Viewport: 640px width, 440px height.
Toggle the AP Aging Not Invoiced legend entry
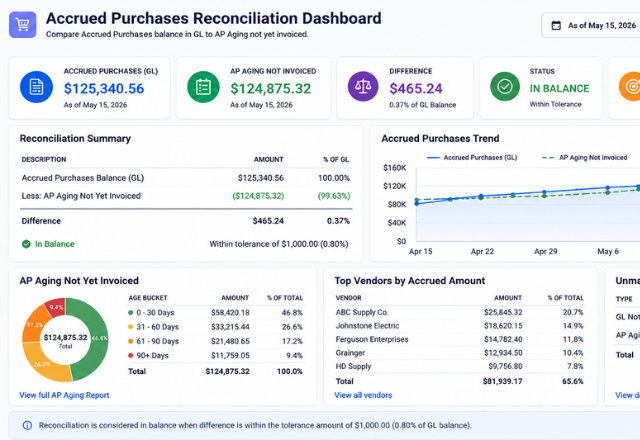tap(584, 158)
